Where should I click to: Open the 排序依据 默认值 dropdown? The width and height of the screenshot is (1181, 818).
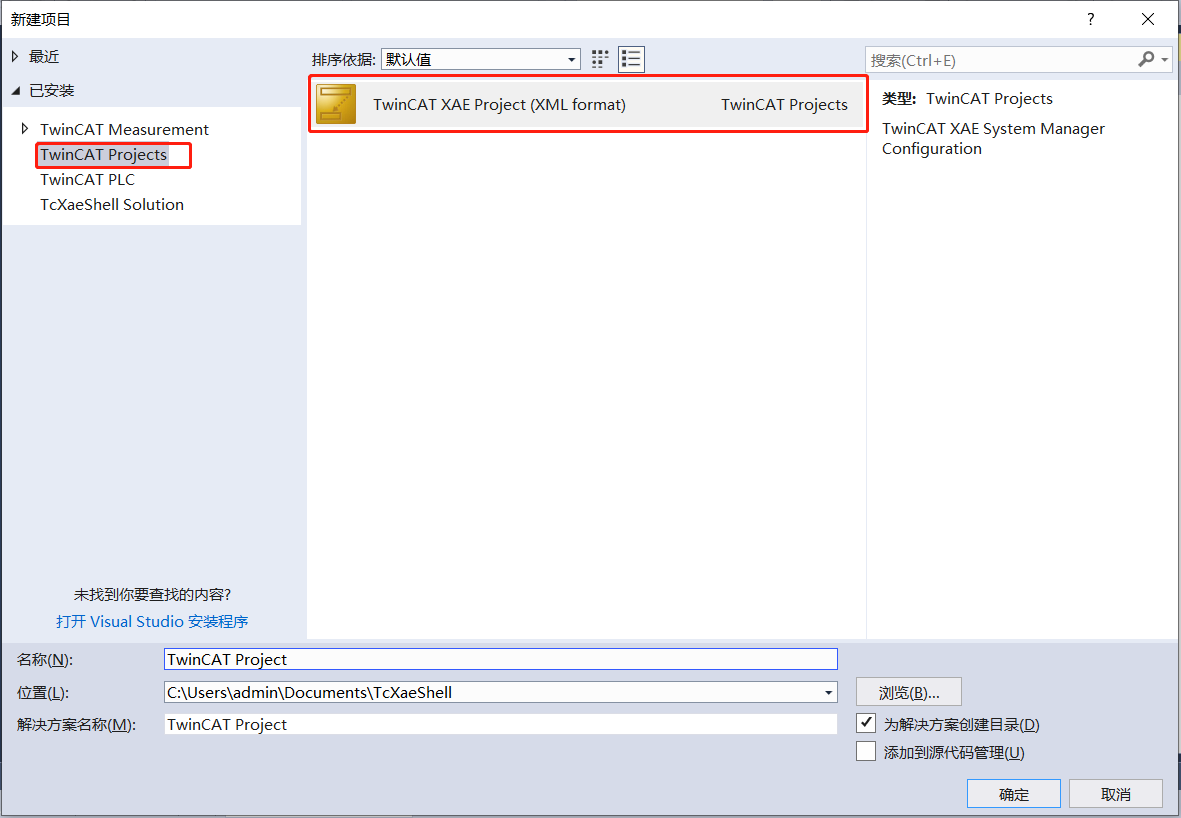(481, 60)
